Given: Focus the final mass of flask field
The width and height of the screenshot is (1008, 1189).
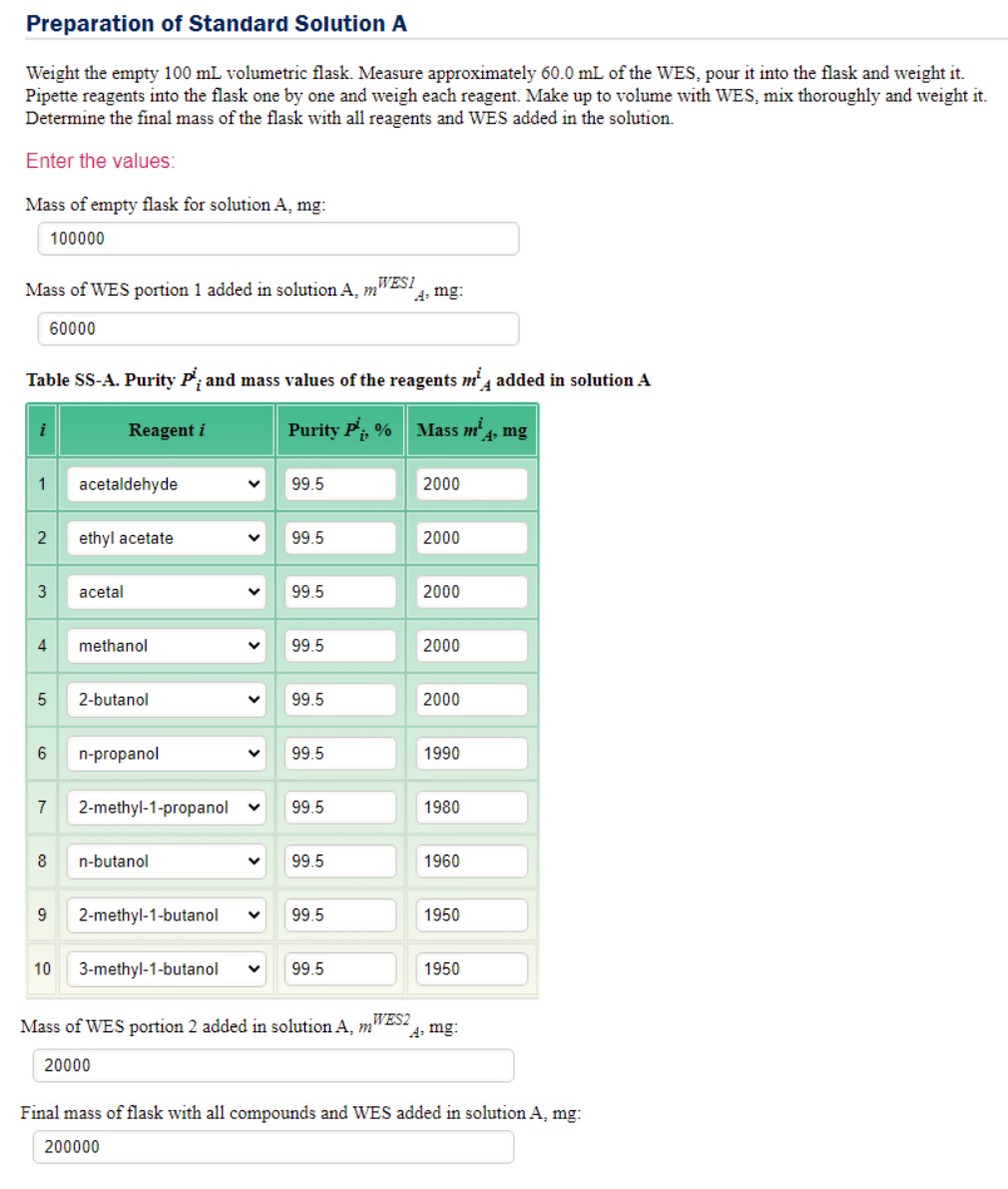Looking at the screenshot, I should pyautogui.click(x=272, y=1146).
